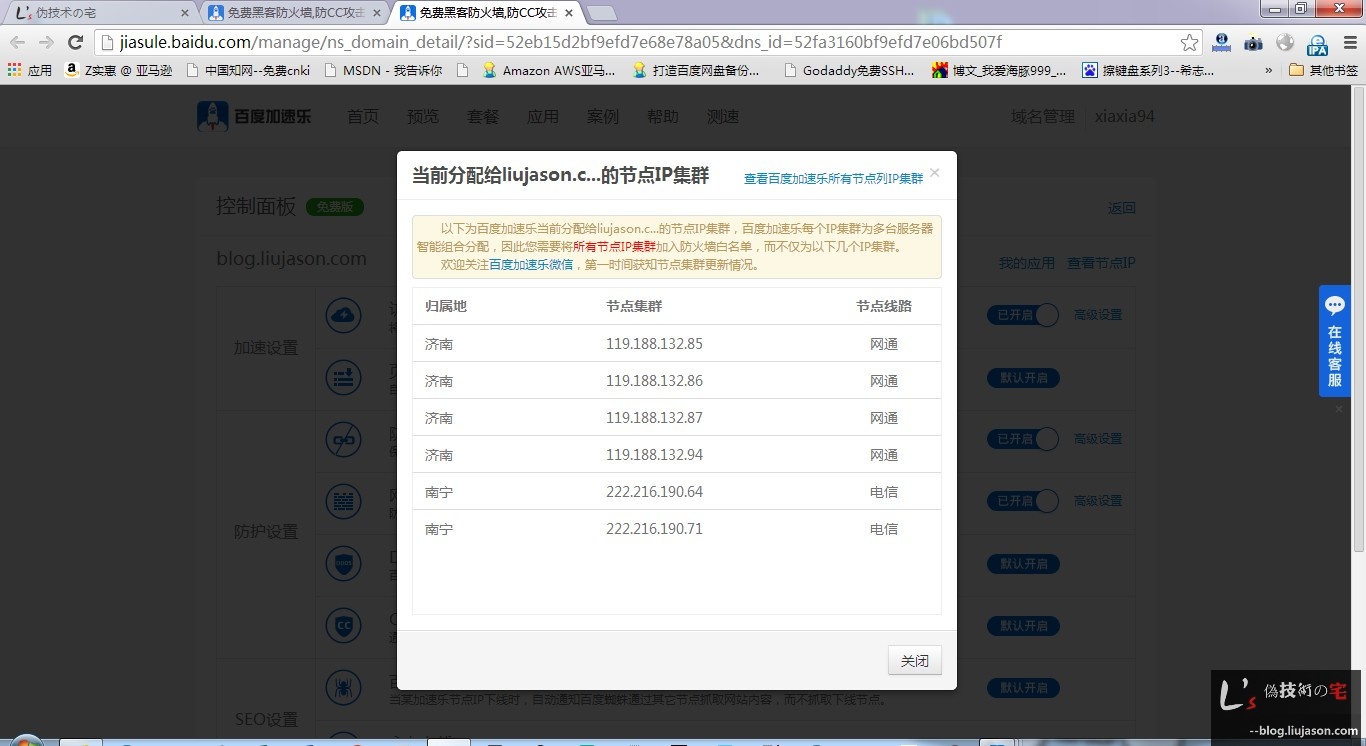Click the cloud acceleration icon in 加速设置

click(344, 315)
